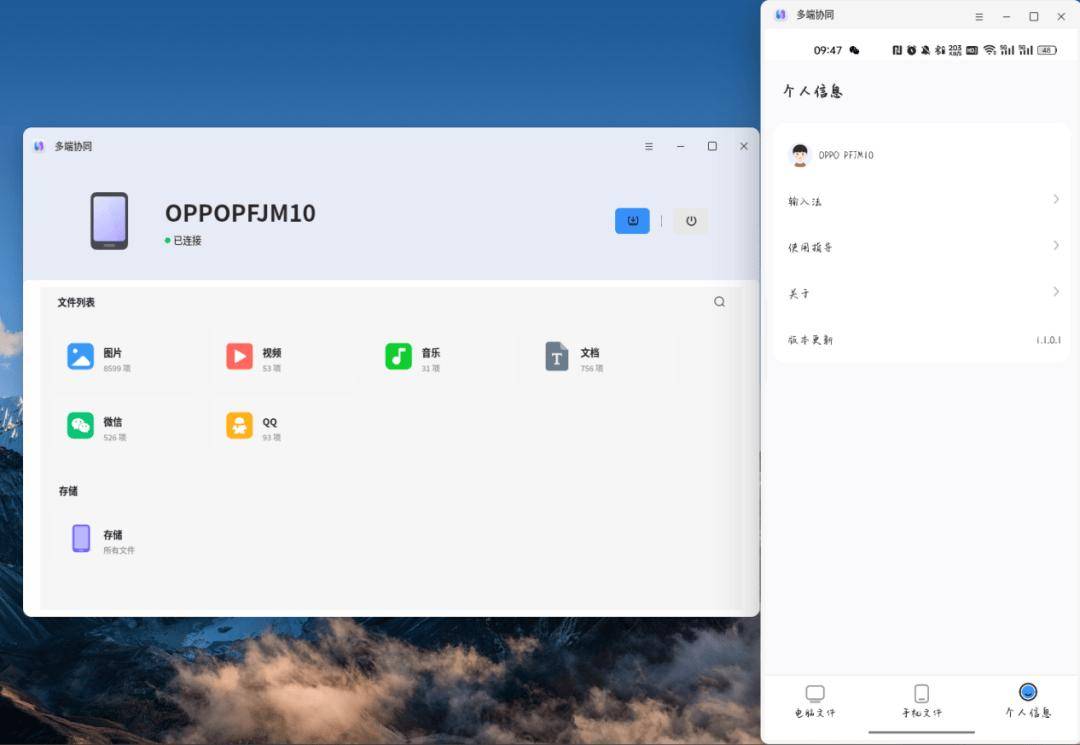1080x745 pixels.
Task: Select the 个人信息 personal info tab
Action: (x=1028, y=702)
